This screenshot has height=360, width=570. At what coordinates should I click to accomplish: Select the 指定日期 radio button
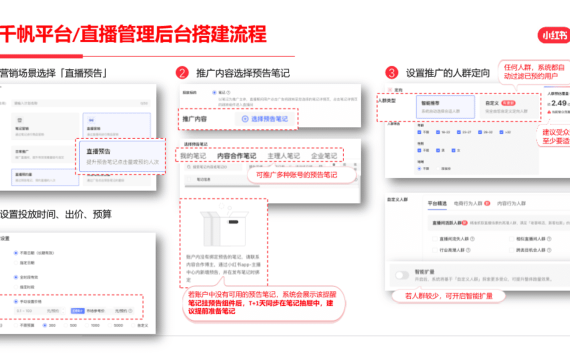pos(16,263)
